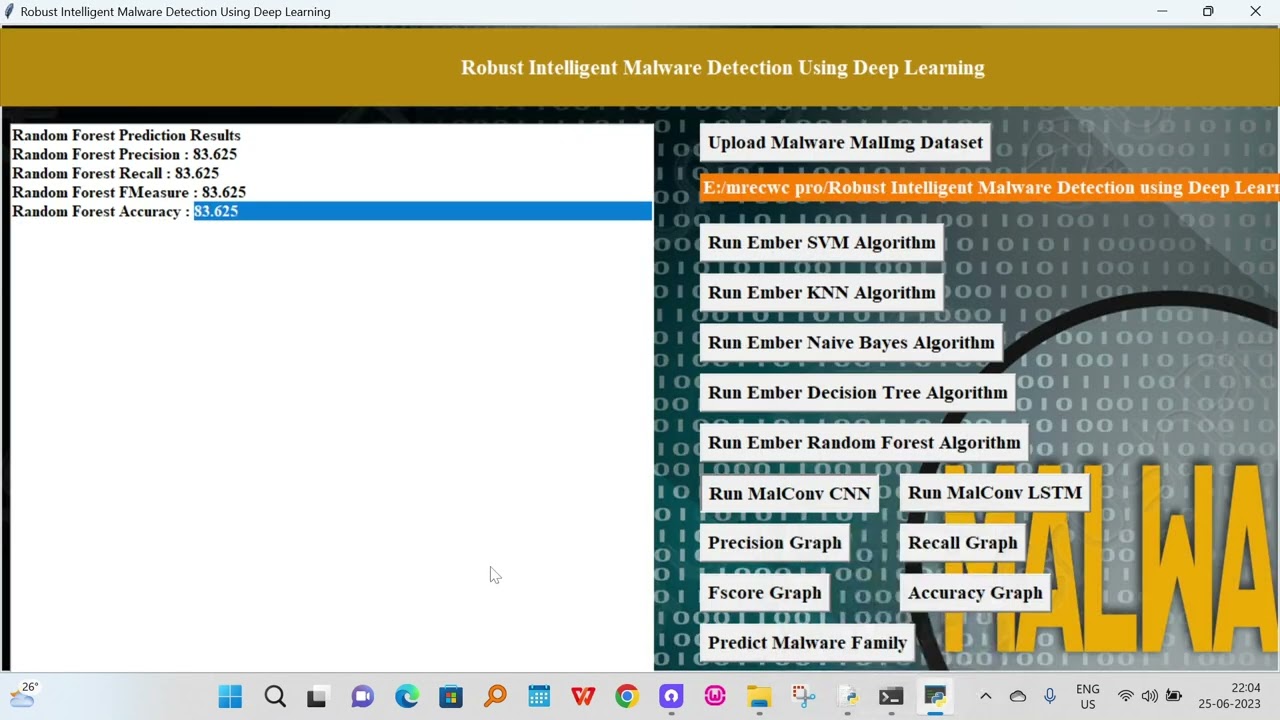Click the Random Forest FMeasure line
This screenshot has width=1280, height=720.
[129, 192]
